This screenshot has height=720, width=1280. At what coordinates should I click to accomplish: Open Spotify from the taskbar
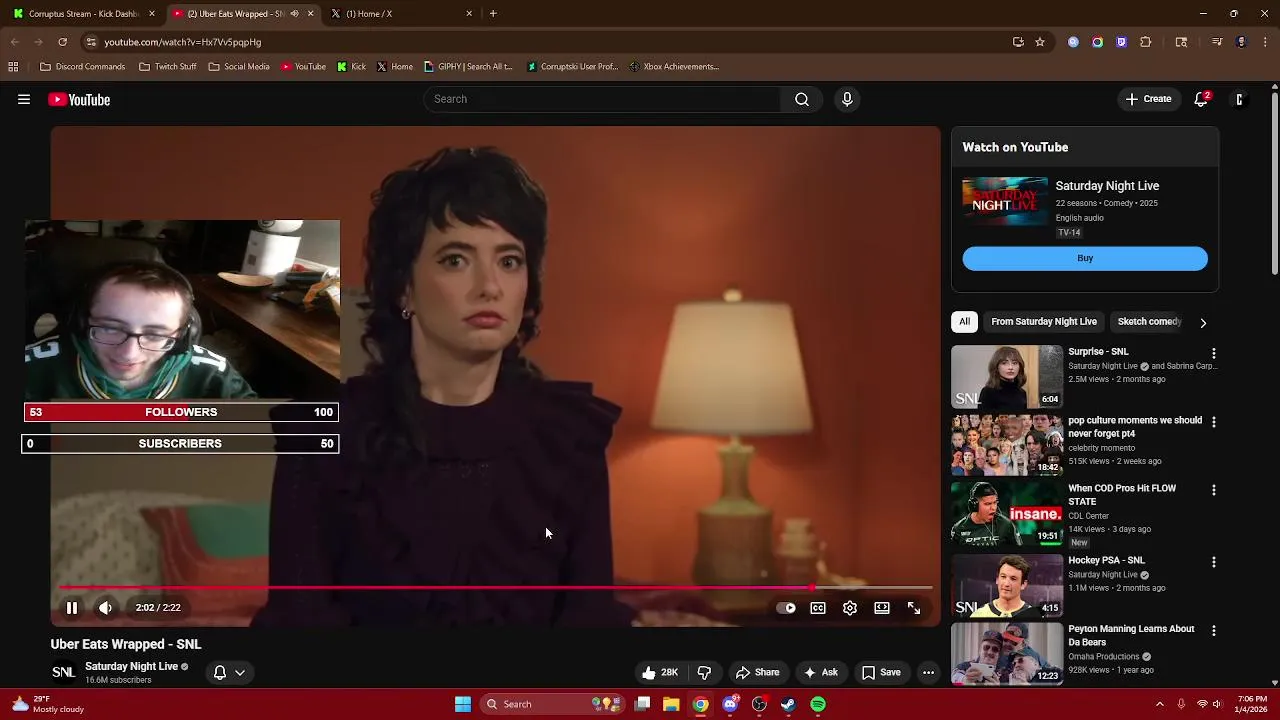click(x=818, y=704)
